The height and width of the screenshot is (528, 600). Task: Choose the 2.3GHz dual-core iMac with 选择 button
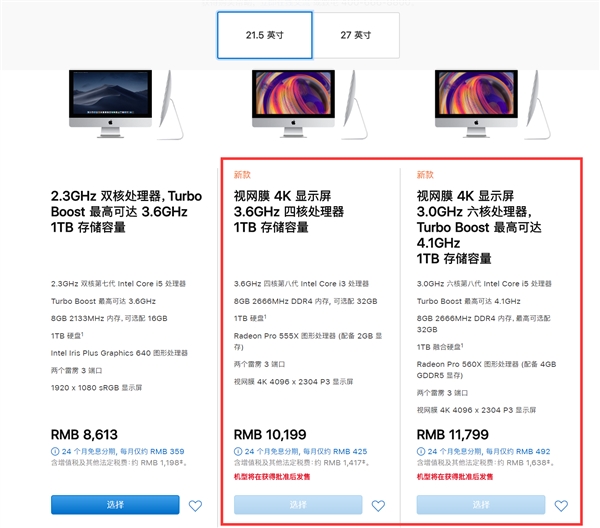(115, 505)
